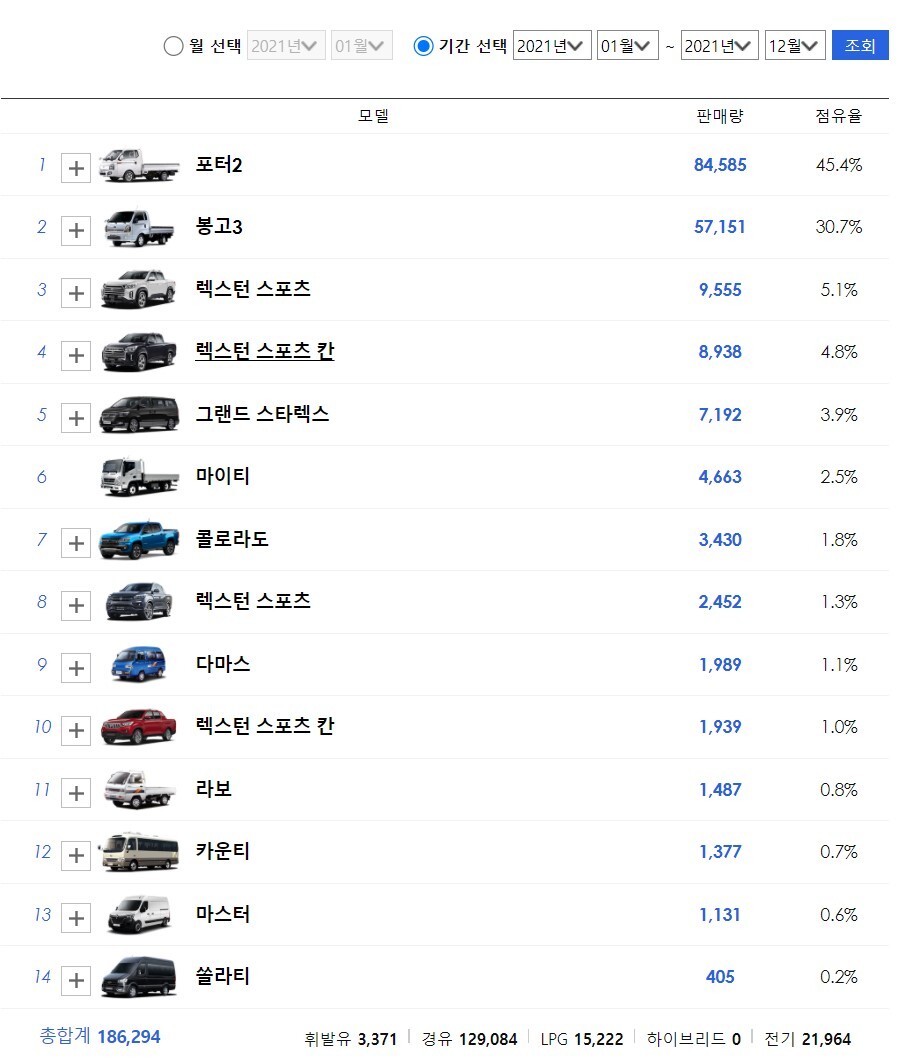Open the 그랜드 스타렉스 model link
This screenshot has width=897, height=1061.
point(262,413)
